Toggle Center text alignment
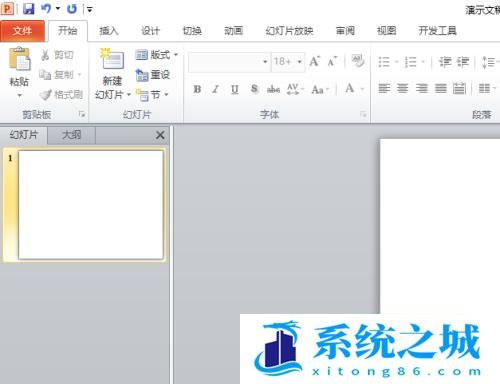This screenshot has width=500, height=384. pos(403,88)
